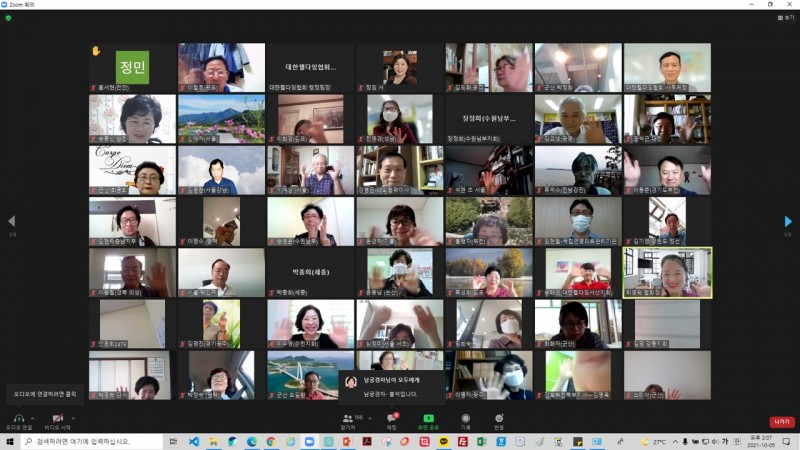Start video with the camera icon
The height and width of the screenshot is (450, 800).
pyautogui.click(x=57, y=418)
